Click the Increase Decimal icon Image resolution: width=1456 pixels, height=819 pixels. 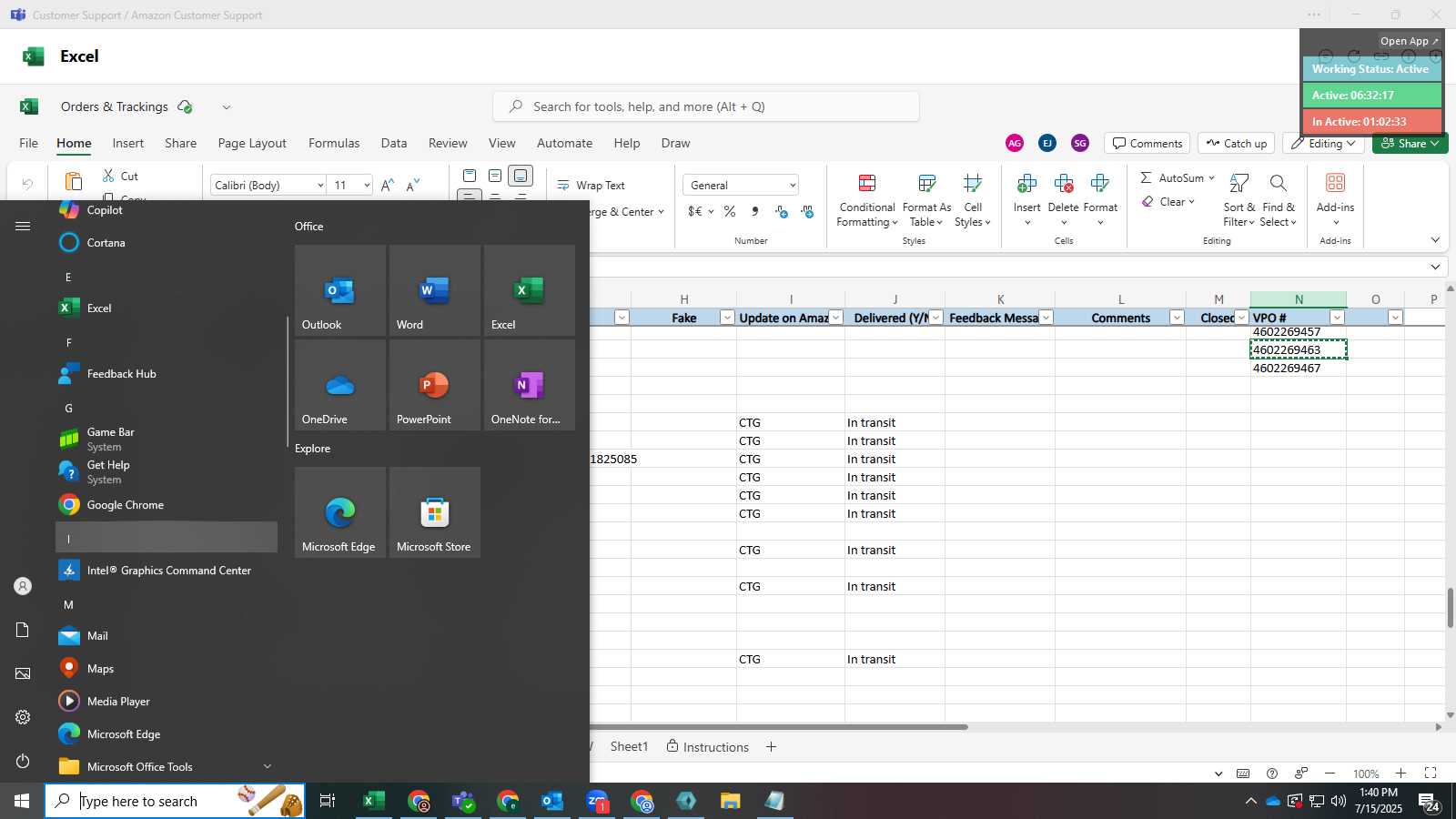coord(782,211)
